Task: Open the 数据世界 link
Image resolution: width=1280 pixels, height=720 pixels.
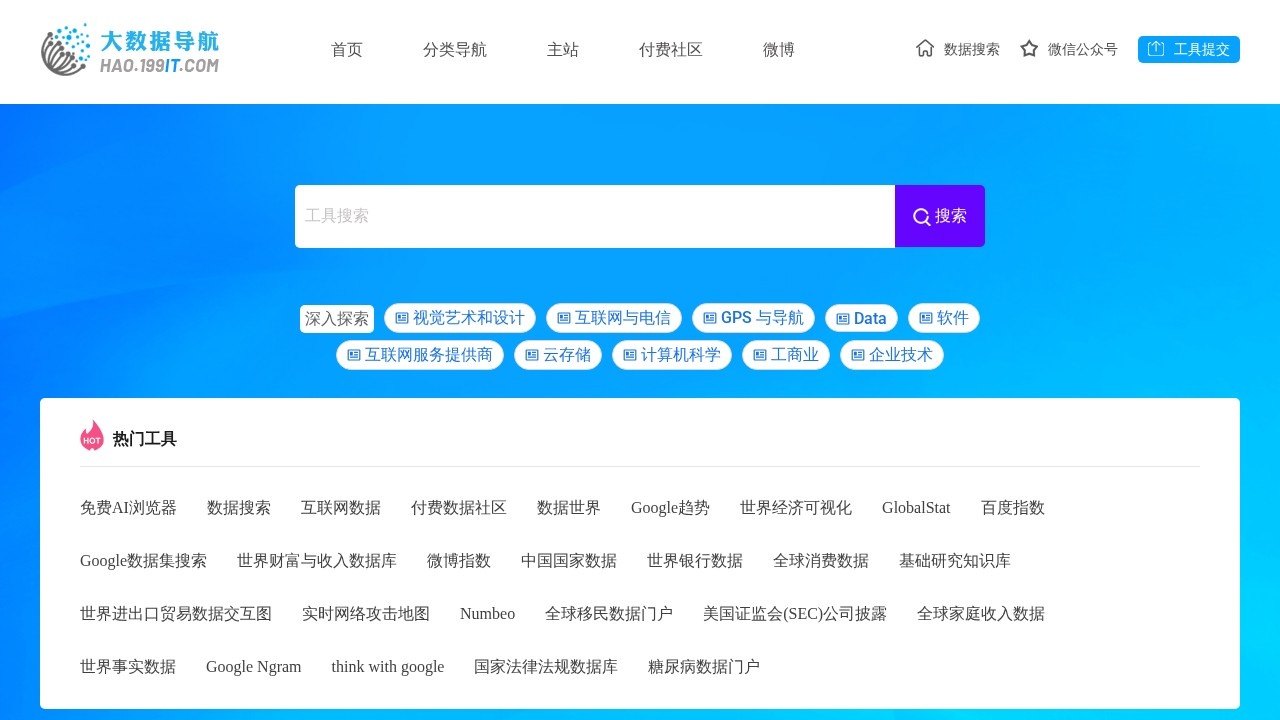Action: tap(569, 508)
